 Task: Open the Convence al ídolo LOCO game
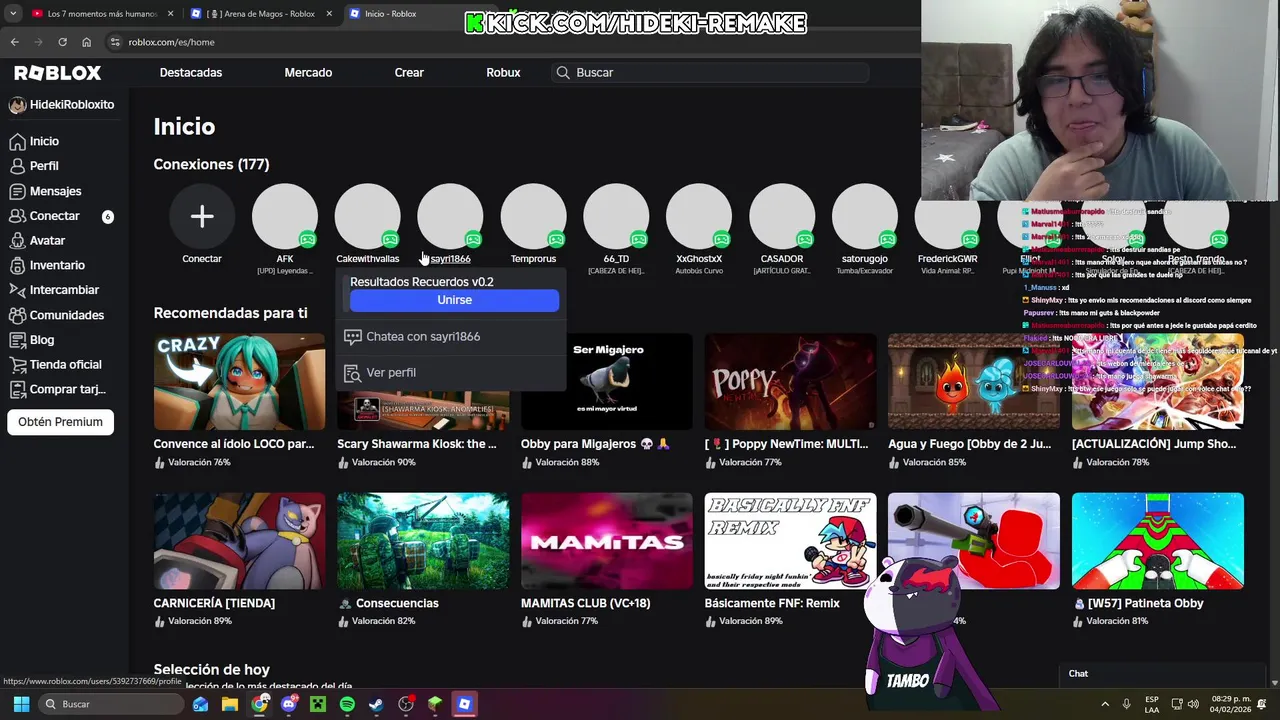point(239,382)
